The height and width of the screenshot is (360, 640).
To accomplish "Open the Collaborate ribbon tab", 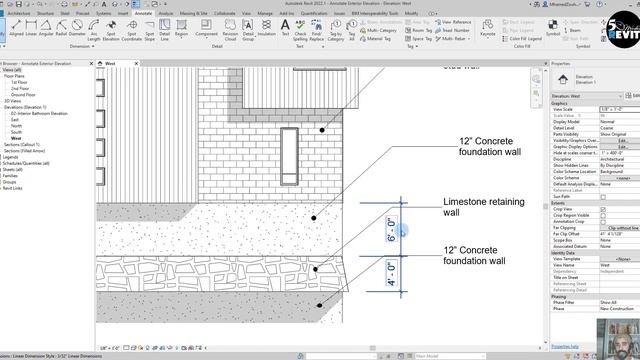I will pos(224,13).
